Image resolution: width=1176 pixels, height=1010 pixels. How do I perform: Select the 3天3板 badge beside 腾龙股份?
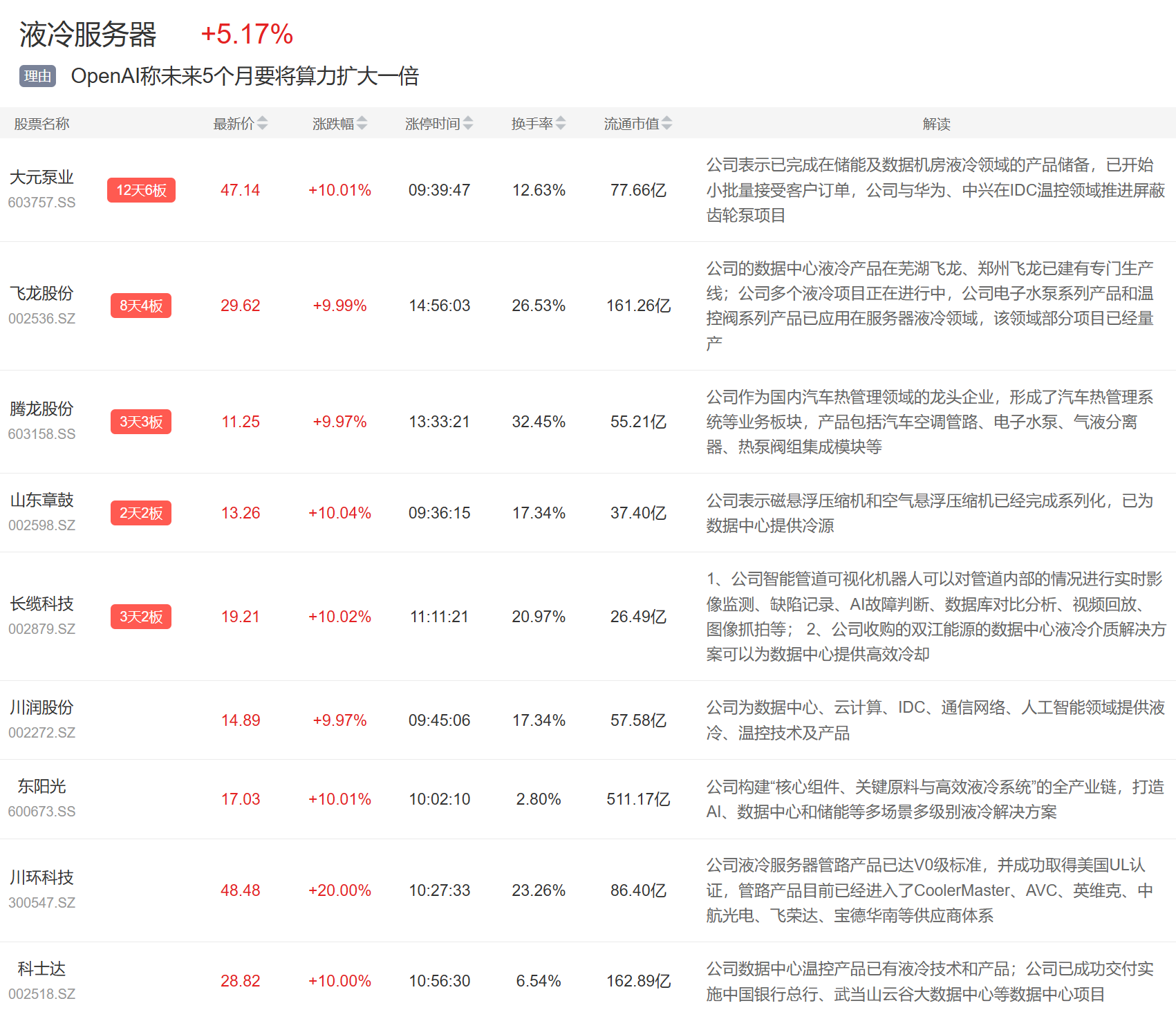pyautogui.click(x=141, y=422)
